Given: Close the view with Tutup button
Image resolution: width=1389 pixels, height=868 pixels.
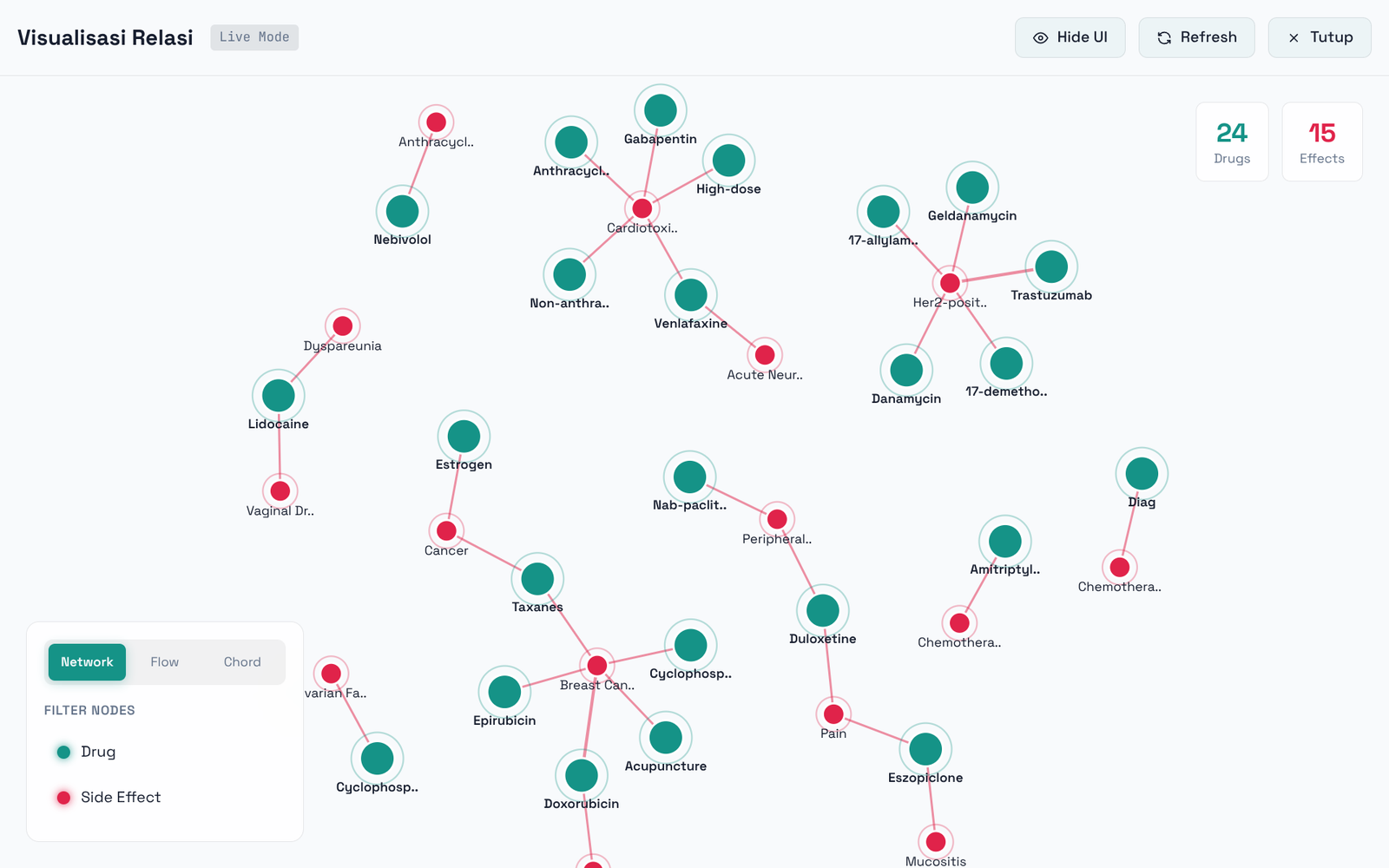Looking at the screenshot, I should 1319,37.
